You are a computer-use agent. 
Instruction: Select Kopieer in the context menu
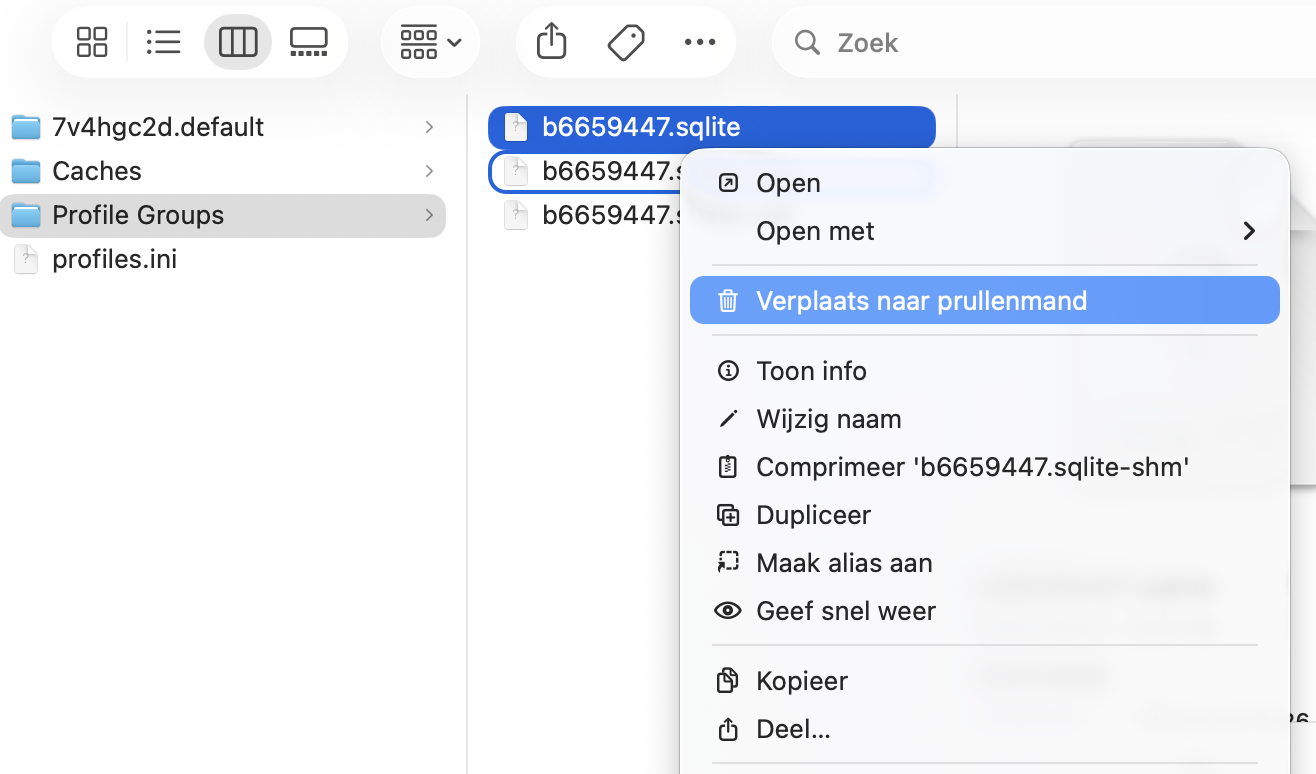(801, 680)
